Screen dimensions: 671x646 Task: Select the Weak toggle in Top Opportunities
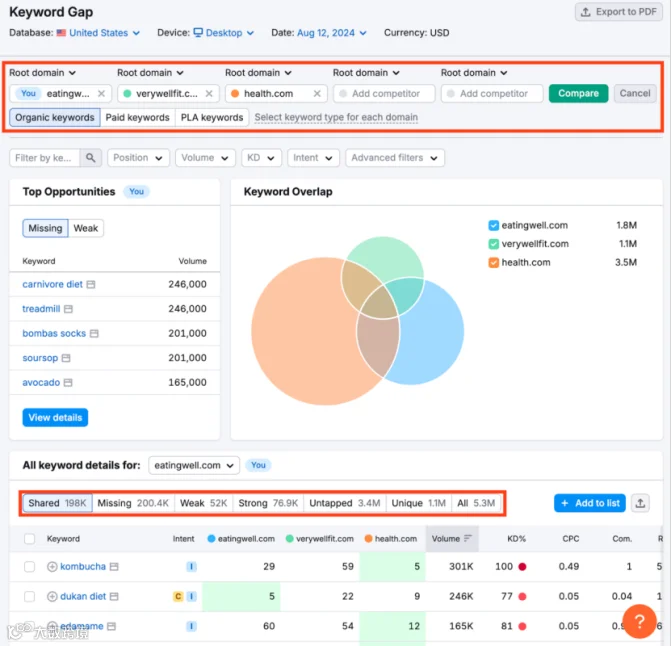[x=86, y=228]
